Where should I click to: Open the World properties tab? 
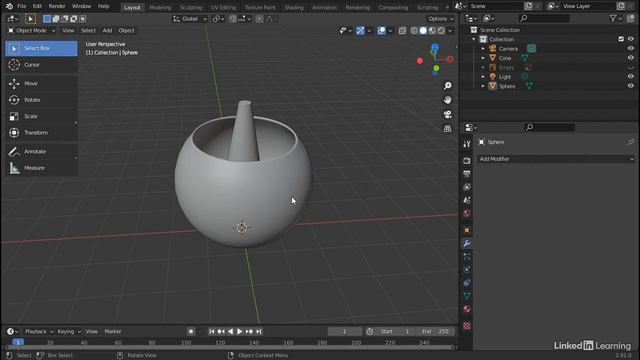coord(467,213)
